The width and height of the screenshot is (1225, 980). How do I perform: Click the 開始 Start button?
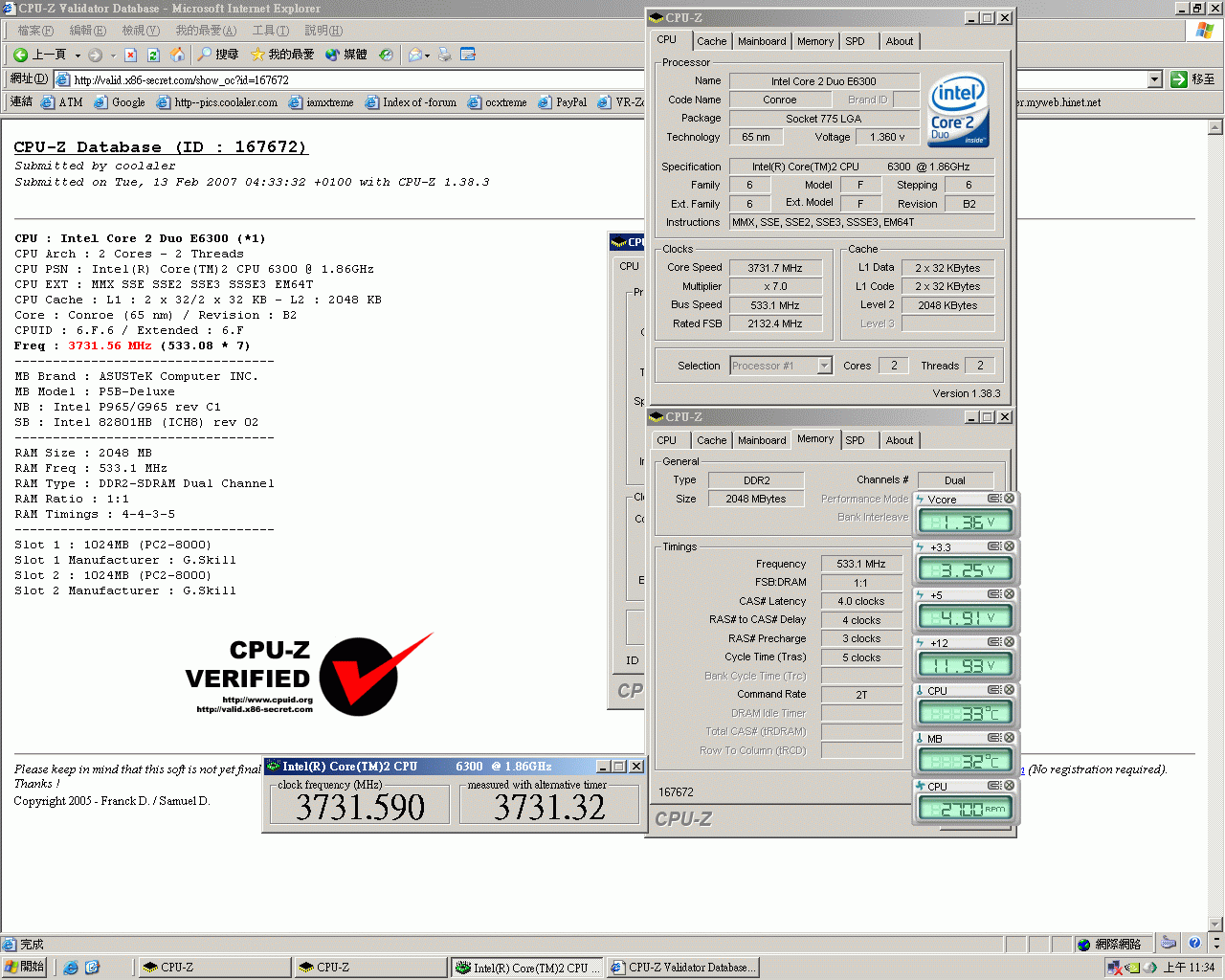click(25, 968)
